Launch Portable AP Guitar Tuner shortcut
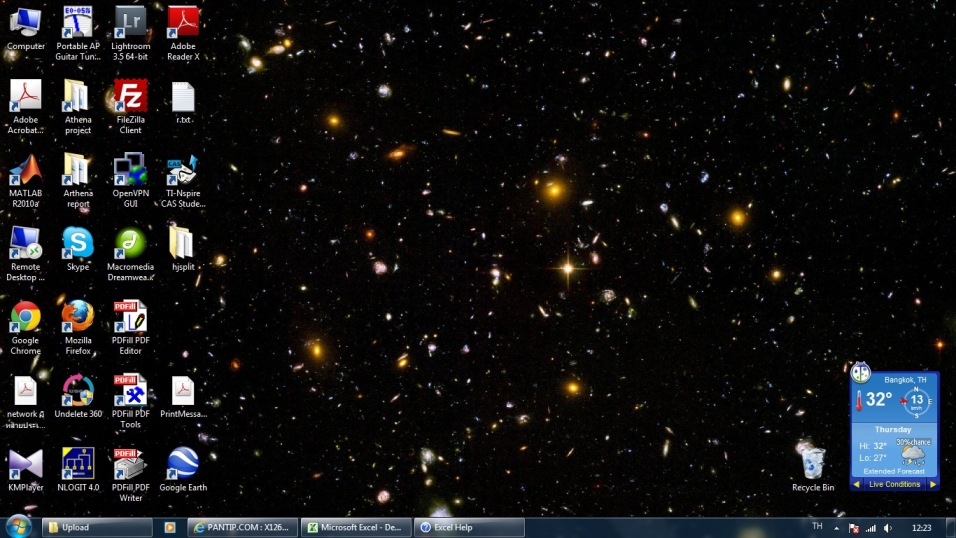956x538 pixels. tap(78, 34)
